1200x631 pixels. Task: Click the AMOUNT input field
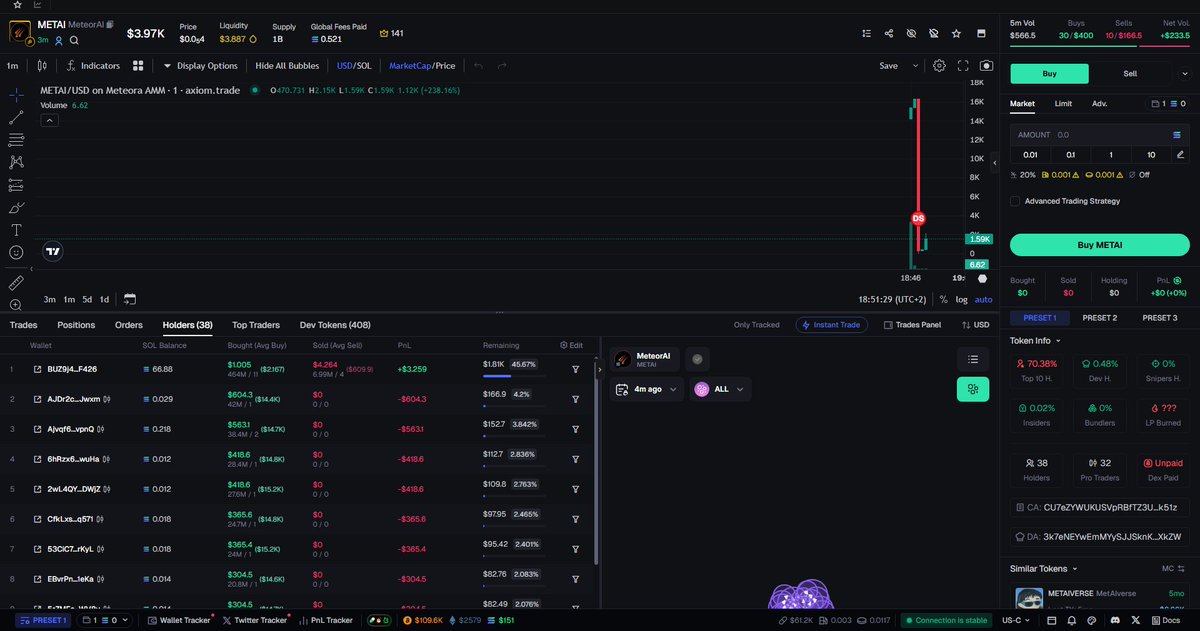pos(1100,134)
